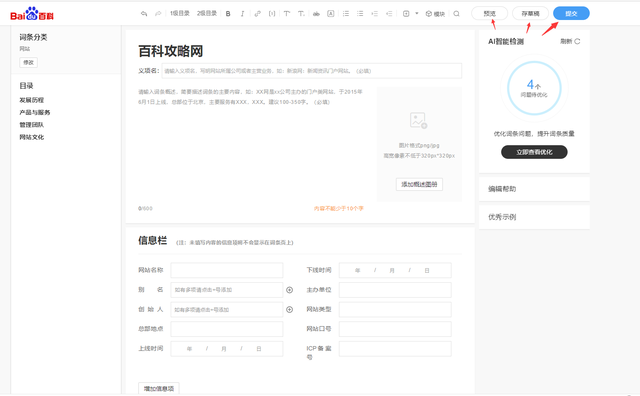Viewport: 640px width, 396px height.
Task: Insert a numbered list
Action: pos(346,13)
